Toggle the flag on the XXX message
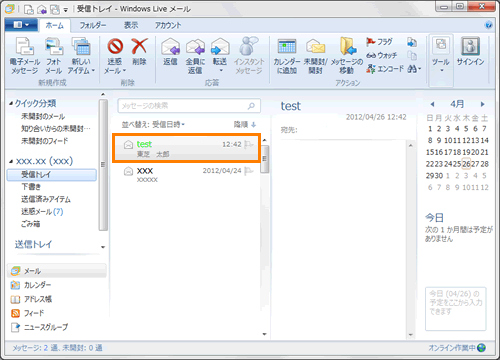Image resolution: width=500 pixels, height=360 pixels. [x=249, y=171]
